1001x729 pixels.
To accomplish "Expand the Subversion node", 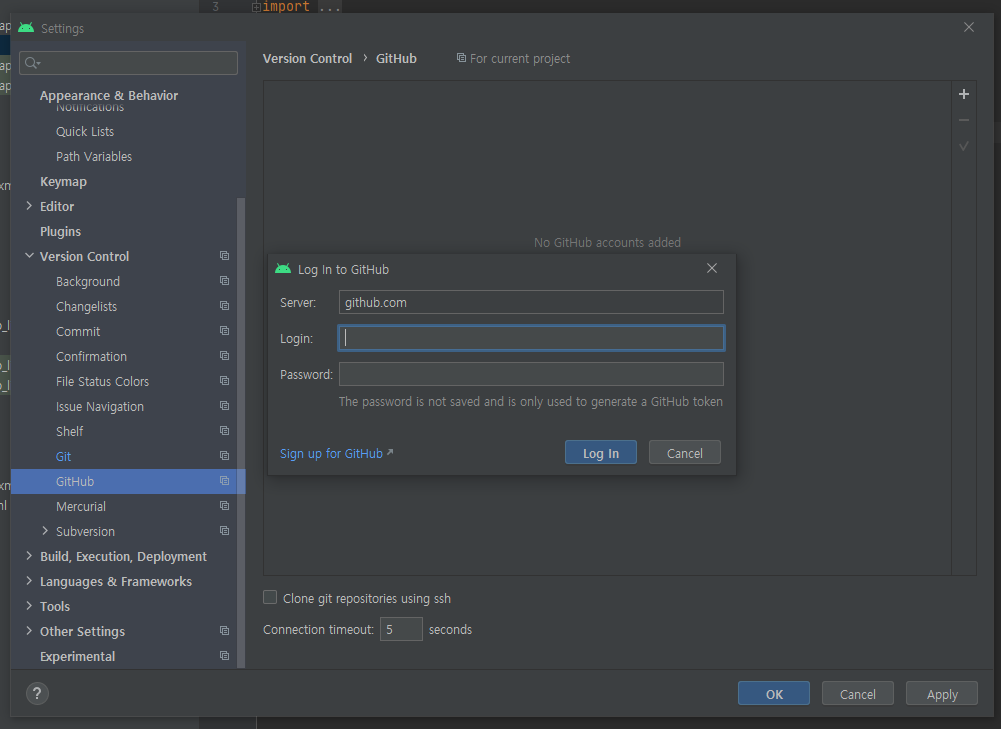I will (x=45, y=530).
